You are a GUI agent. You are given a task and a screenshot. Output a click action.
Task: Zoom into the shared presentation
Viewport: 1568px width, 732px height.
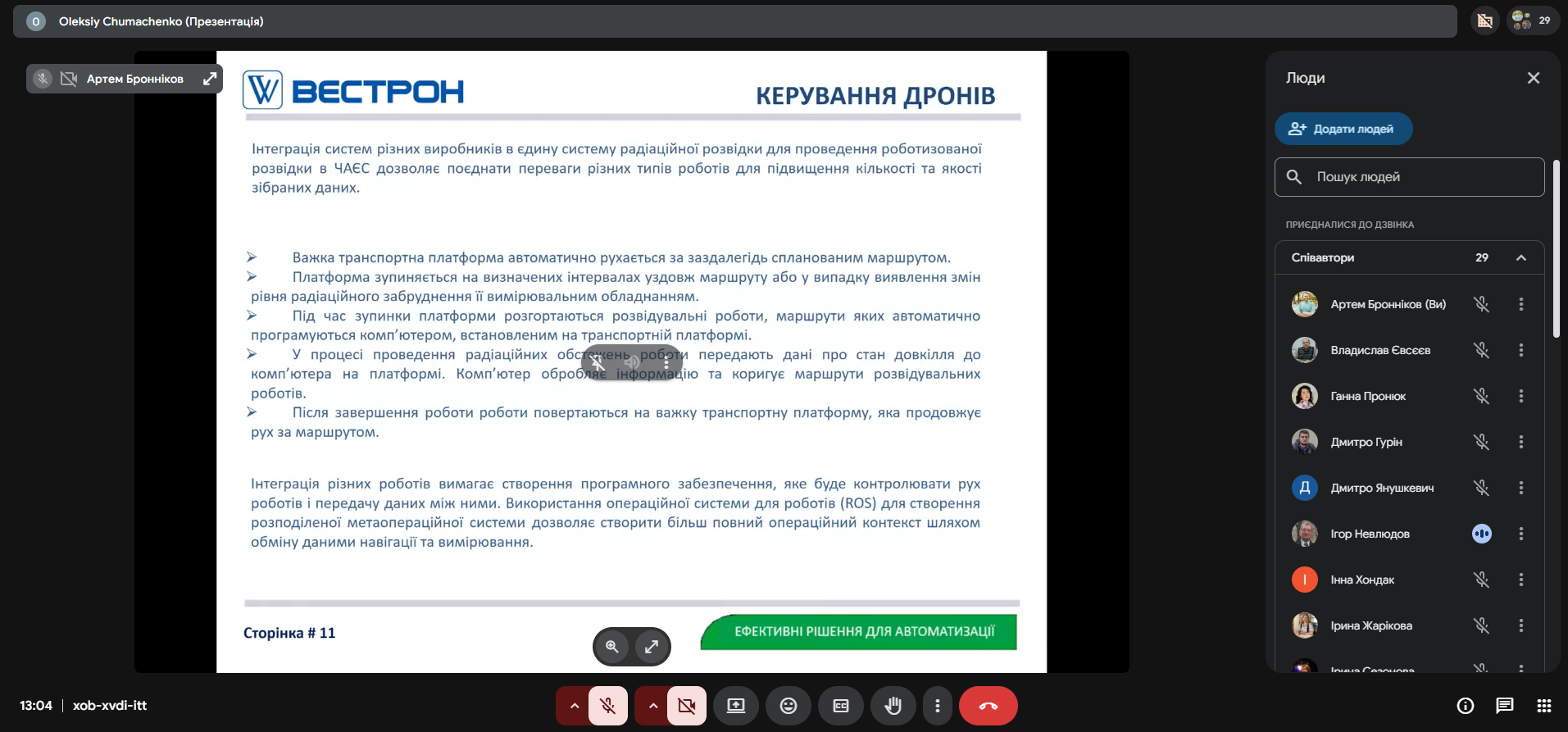click(x=611, y=647)
